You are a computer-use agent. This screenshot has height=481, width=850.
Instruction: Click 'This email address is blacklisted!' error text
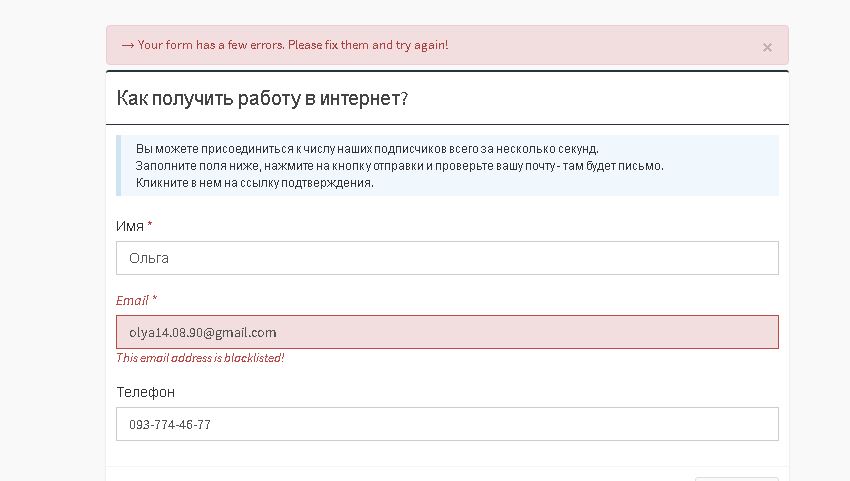coord(200,358)
